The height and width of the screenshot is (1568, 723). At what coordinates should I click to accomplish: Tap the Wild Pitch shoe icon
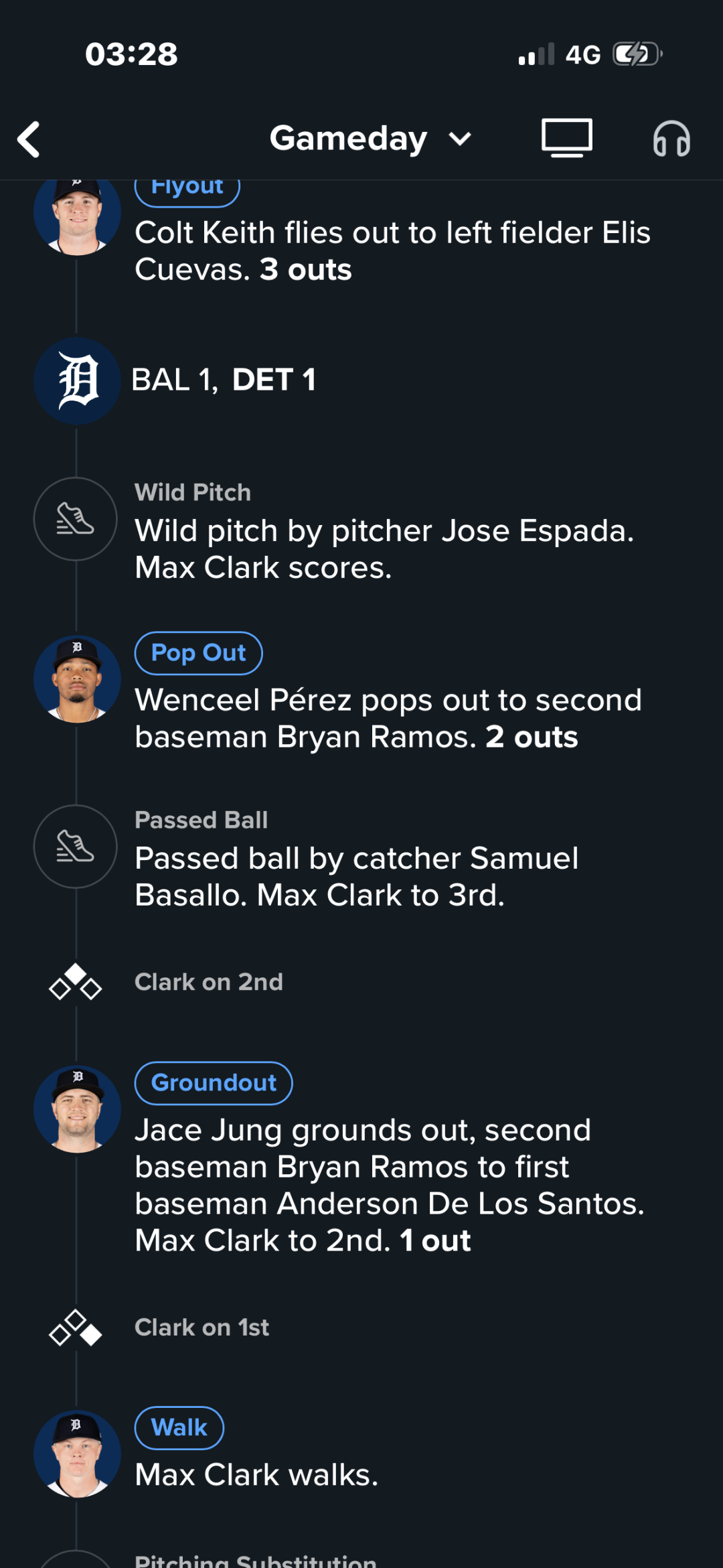click(x=76, y=519)
